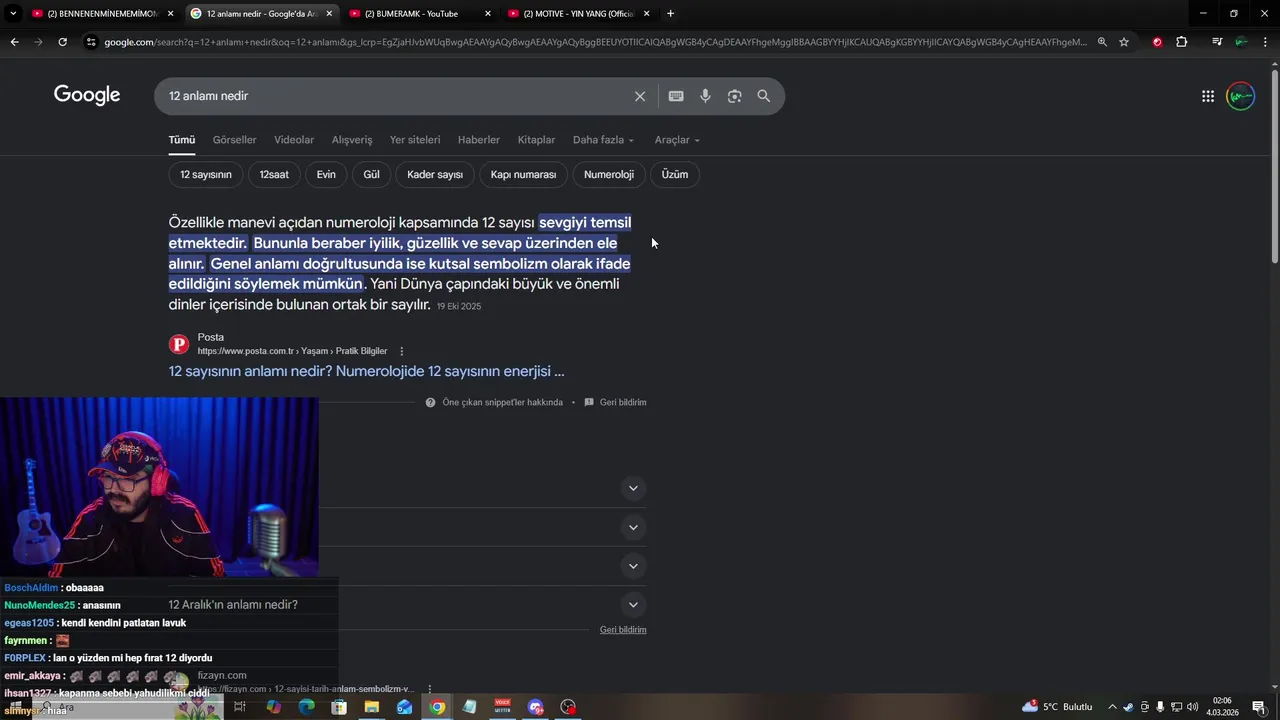The height and width of the screenshot is (720, 1280).
Task: Open the Chrome three-dot menu
Action: click(x=1266, y=42)
